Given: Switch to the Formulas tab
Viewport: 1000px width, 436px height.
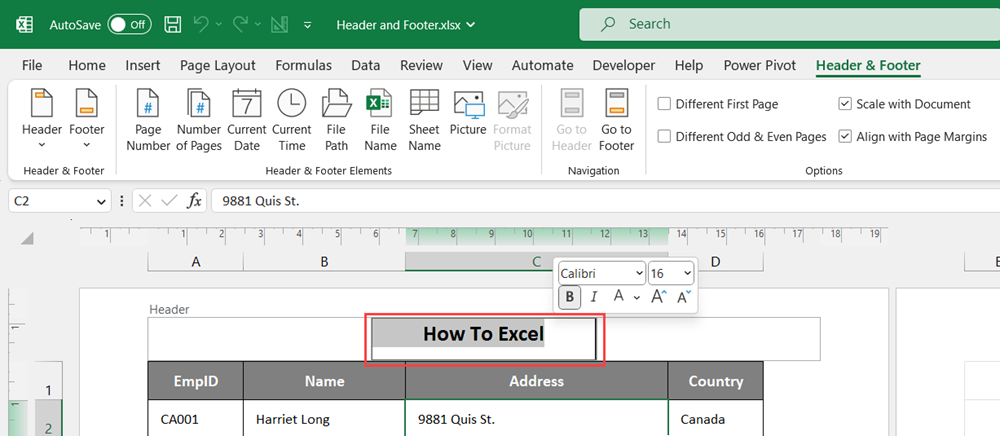Looking at the screenshot, I should pyautogui.click(x=304, y=65).
